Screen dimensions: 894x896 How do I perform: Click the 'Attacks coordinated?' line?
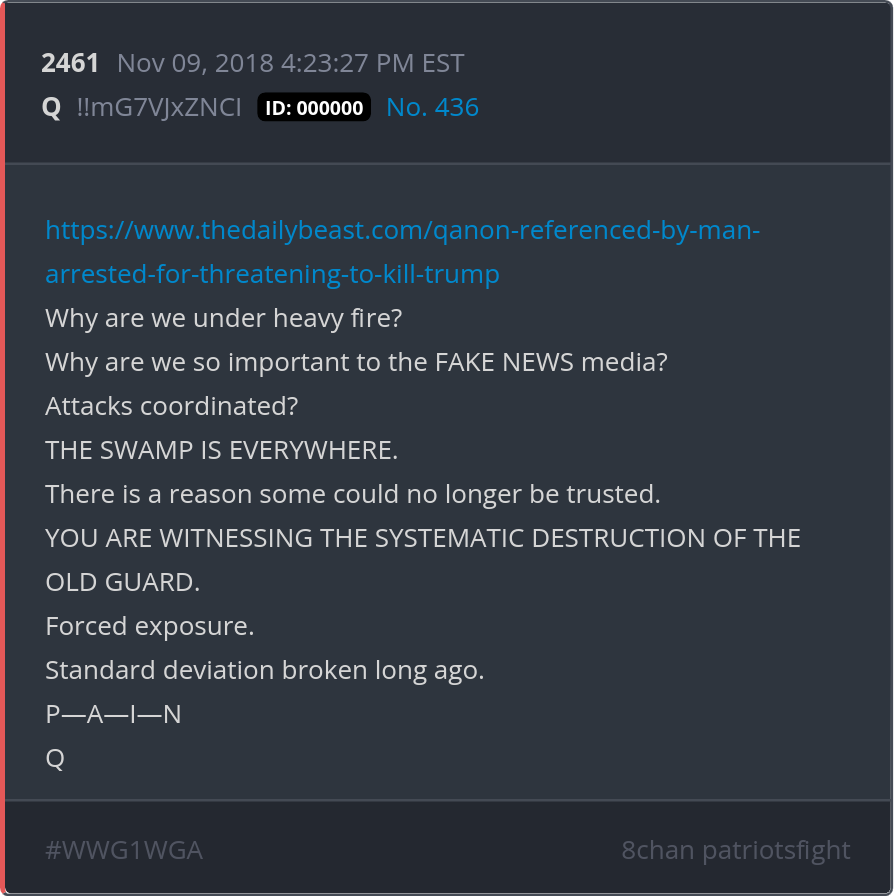[172, 406]
